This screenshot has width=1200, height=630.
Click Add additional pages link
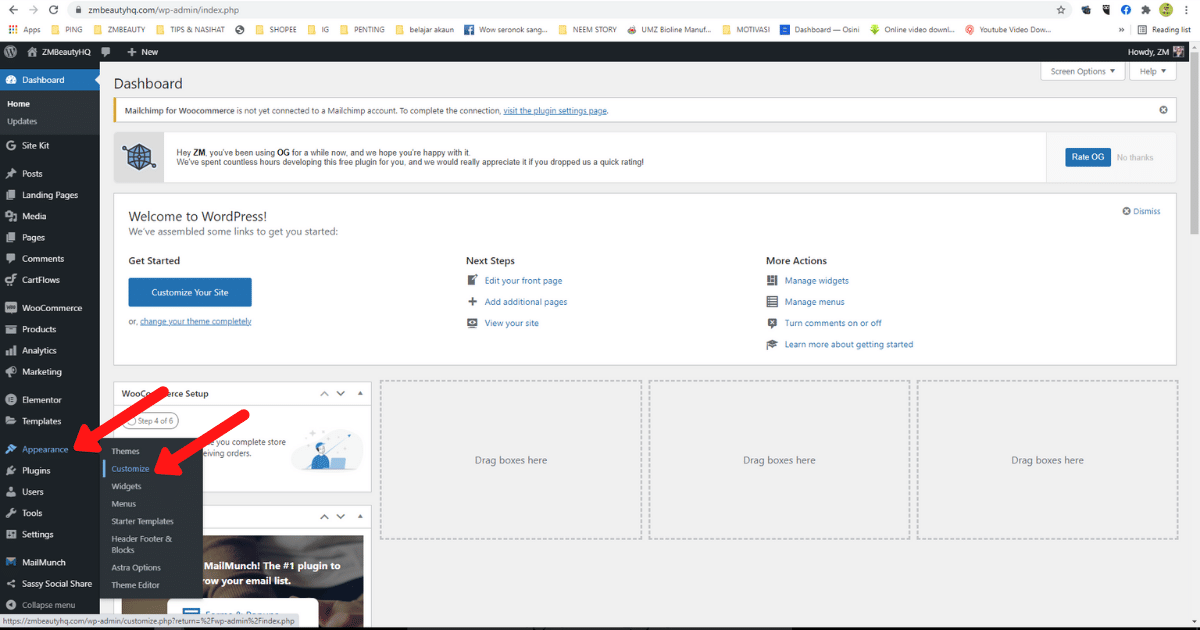526,302
